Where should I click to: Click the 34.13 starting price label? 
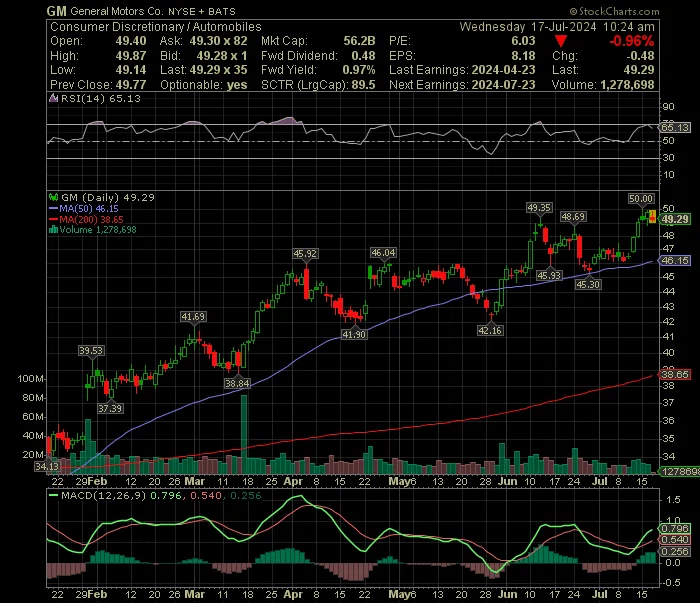click(47, 466)
